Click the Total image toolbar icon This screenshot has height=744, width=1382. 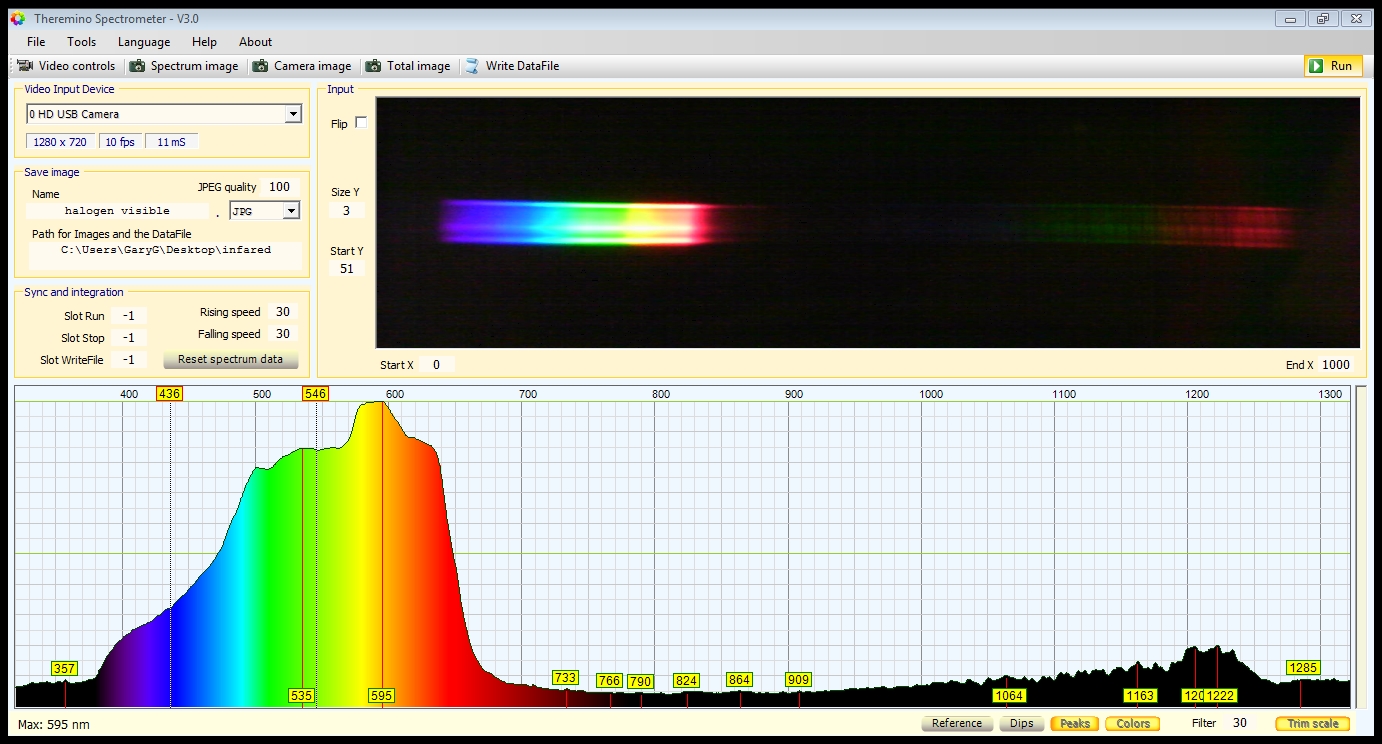(373, 66)
